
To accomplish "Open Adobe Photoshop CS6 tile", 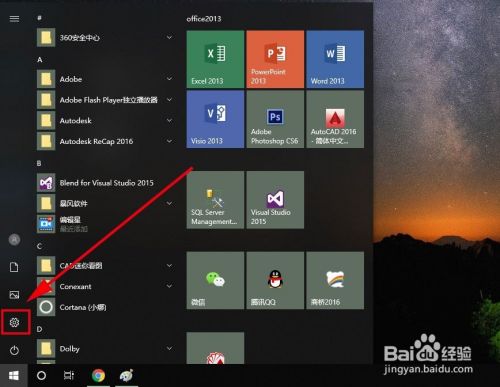I will (x=275, y=119).
